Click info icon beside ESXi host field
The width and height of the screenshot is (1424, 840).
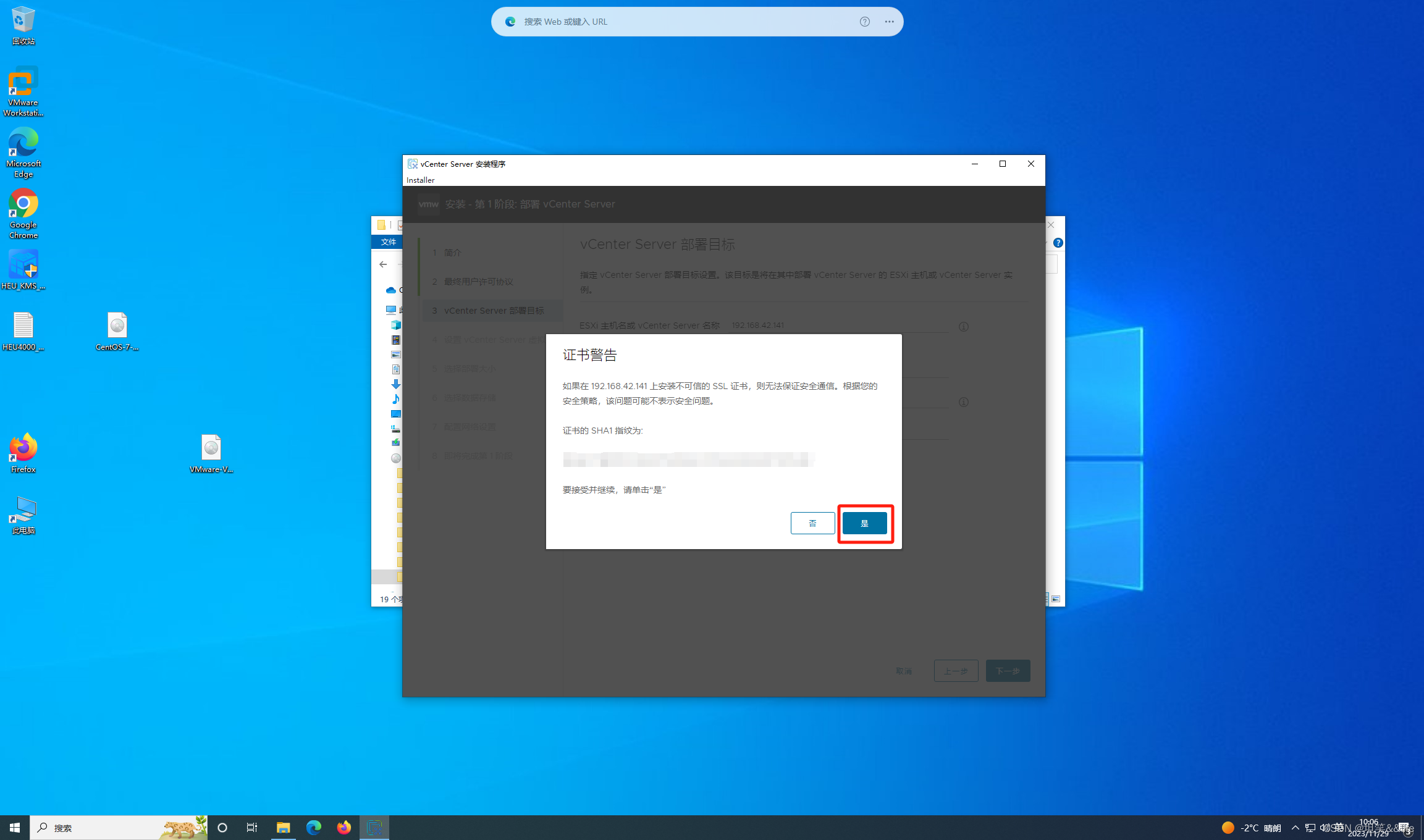click(963, 326)
